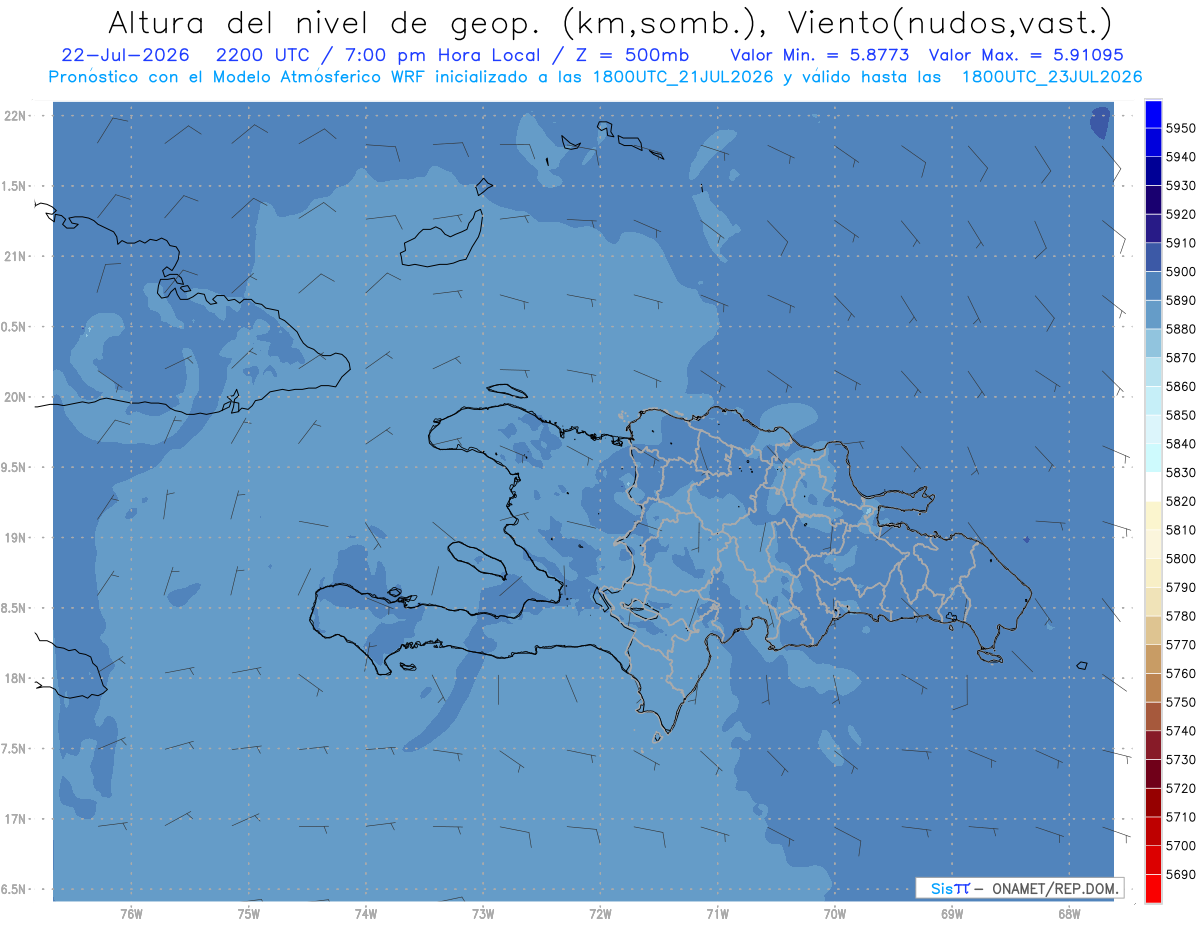
Task: Pick the pale yellow swatch between 5810 and 5820
Action: click(x=1153, y=515)
